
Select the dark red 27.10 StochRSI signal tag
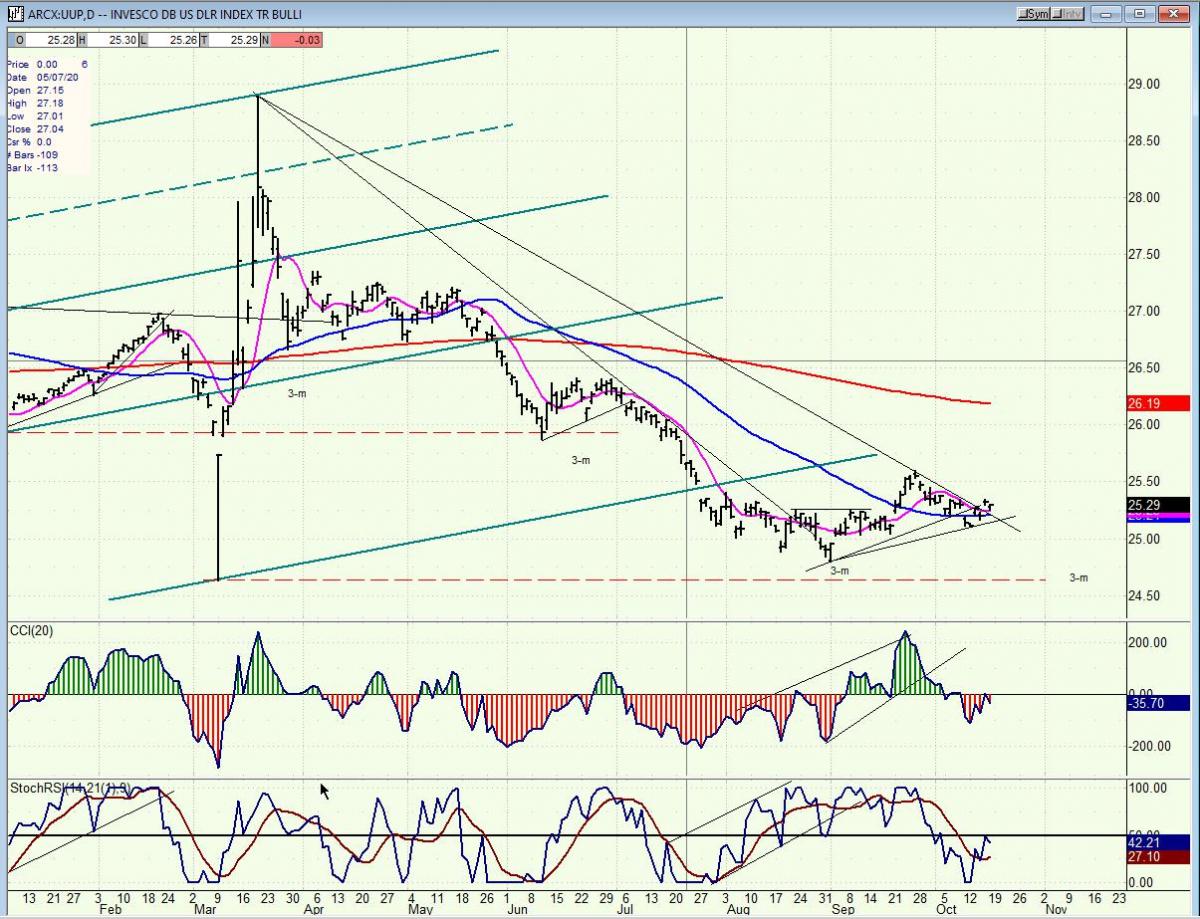(x=1158, y=857)
